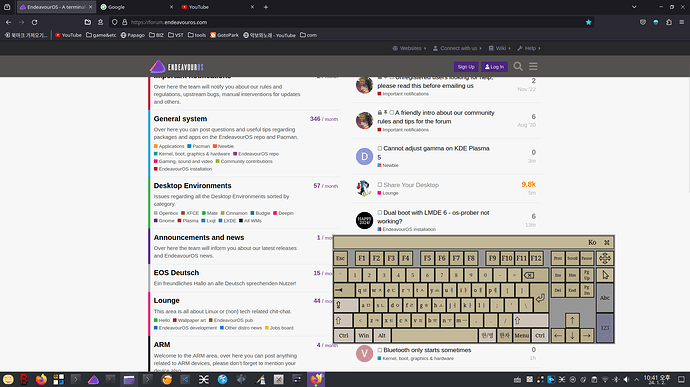690x387 pixels.
Task: Click the Sign Up button
Action: (x=466, y=67)
